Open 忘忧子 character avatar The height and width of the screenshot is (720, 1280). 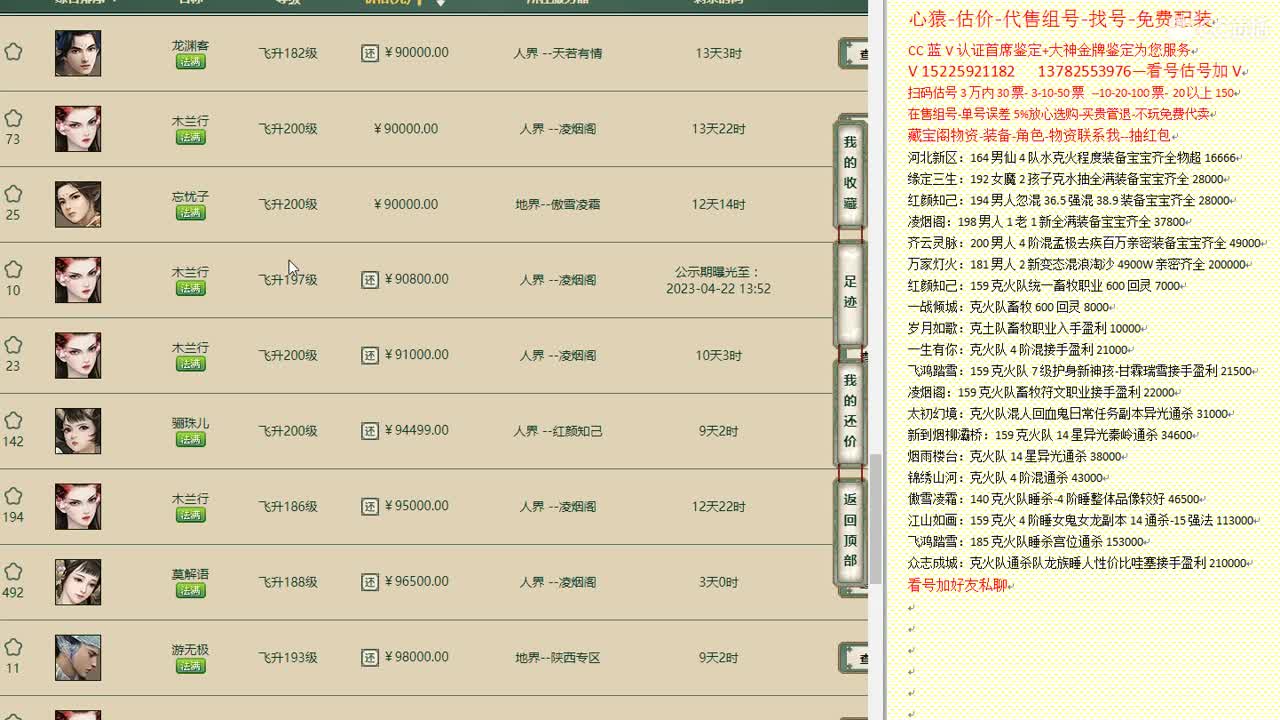tap(78, 204)
